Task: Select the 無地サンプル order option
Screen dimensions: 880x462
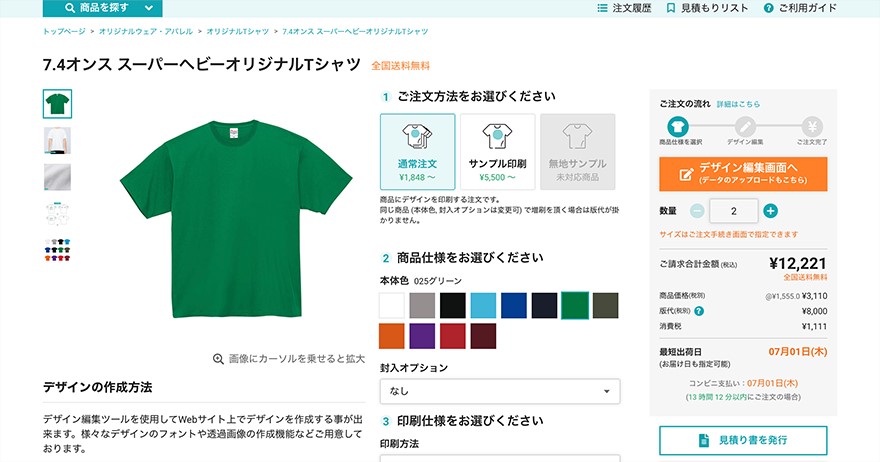Action: [578, 152]
